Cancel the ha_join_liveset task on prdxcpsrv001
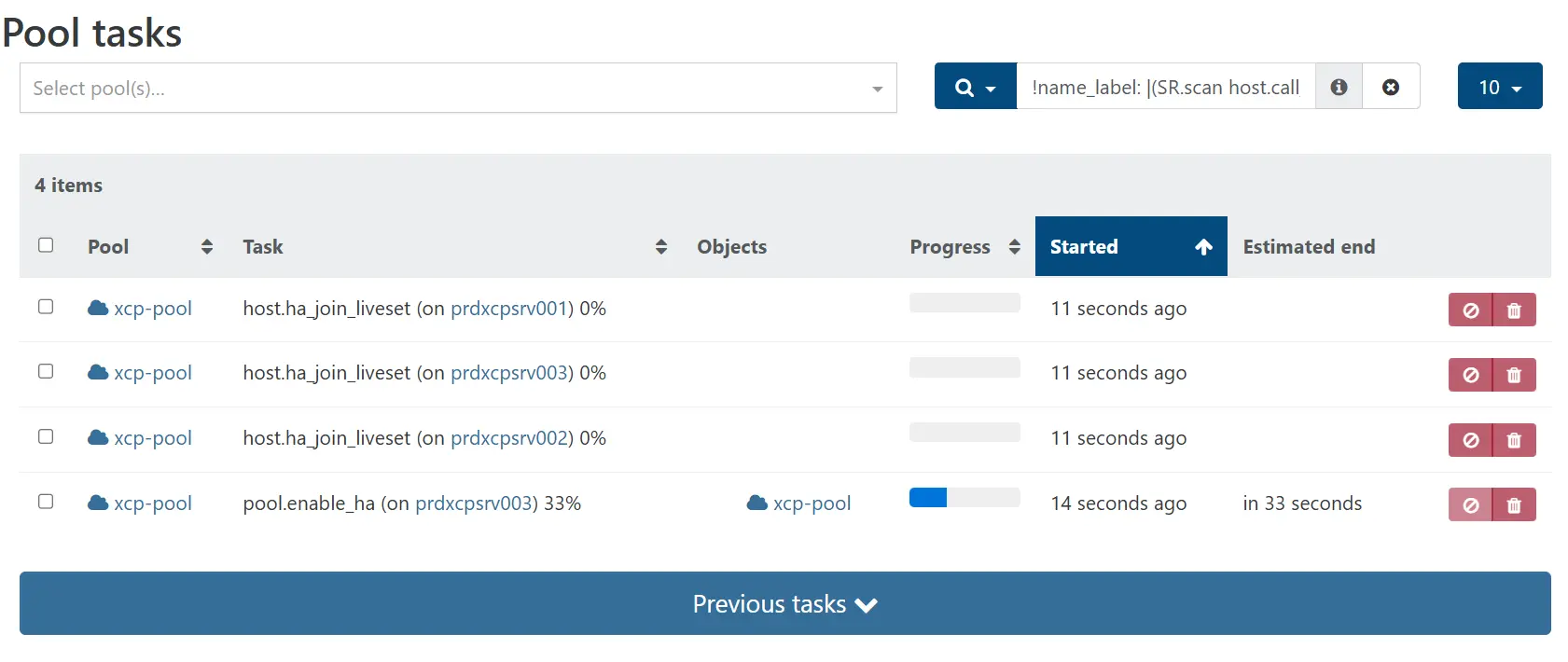The height and width of the screenshot is (662, 1568). [1470, 310]
